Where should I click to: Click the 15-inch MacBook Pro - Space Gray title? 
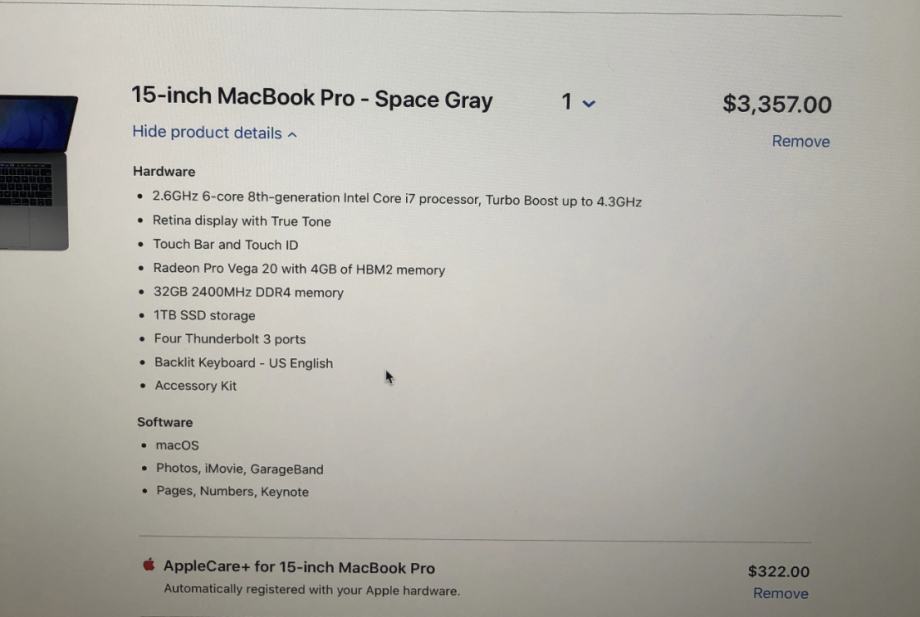point(312,98)
